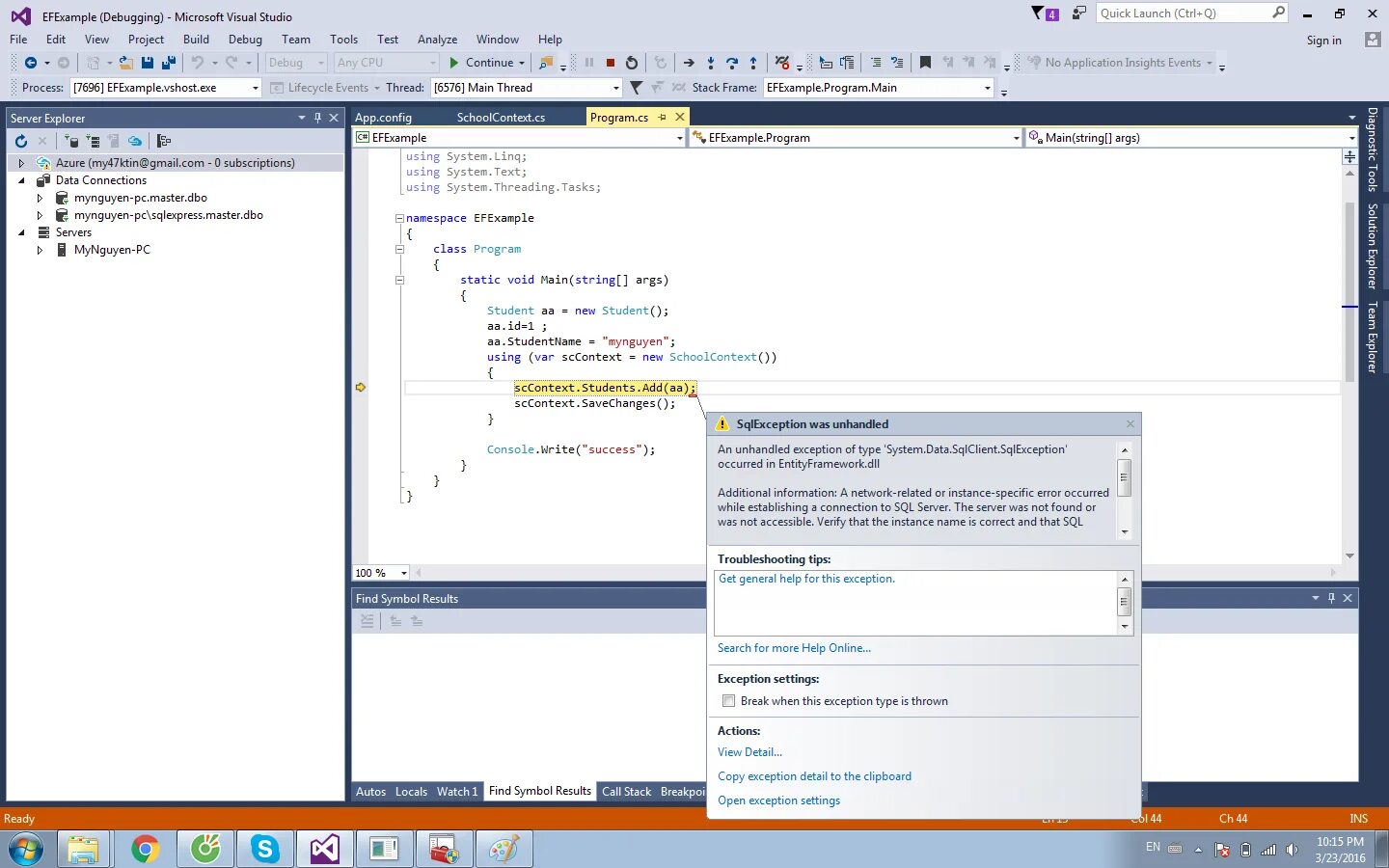The width and height of the screenshot is (1389, 868).
Task: Expand the mynguyen-pc.master.dbo connection
Action: coord(40,198)
